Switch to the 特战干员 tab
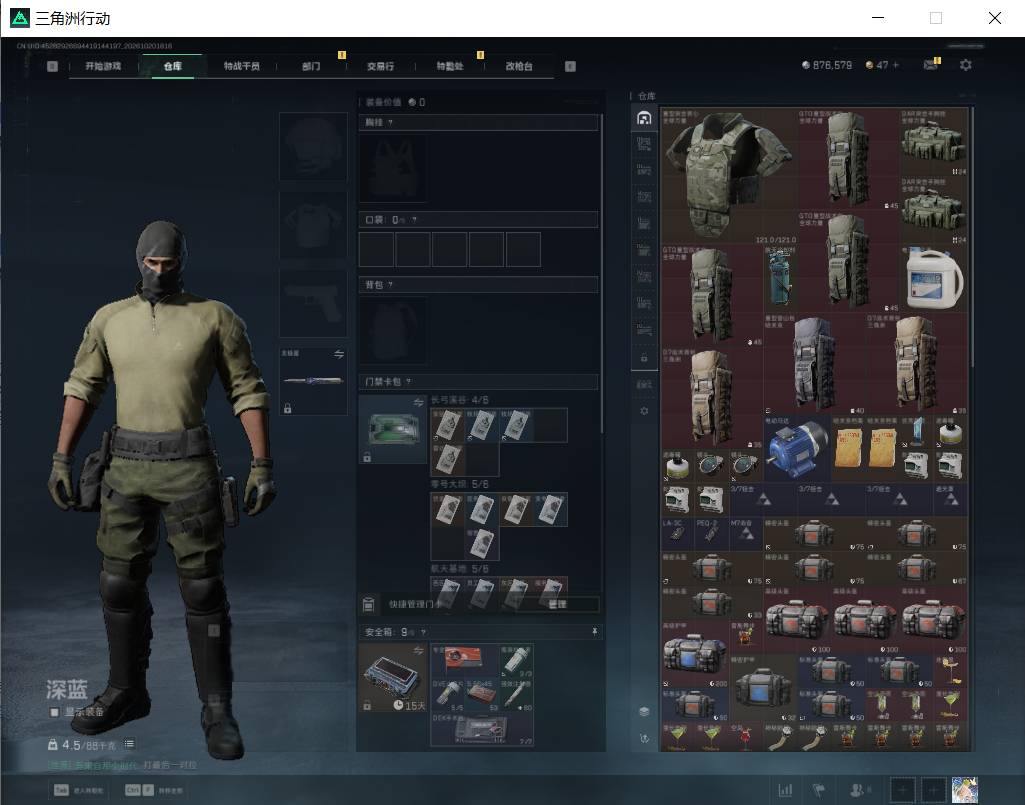This screenshot has height=805, width=1025. point(242,66)
